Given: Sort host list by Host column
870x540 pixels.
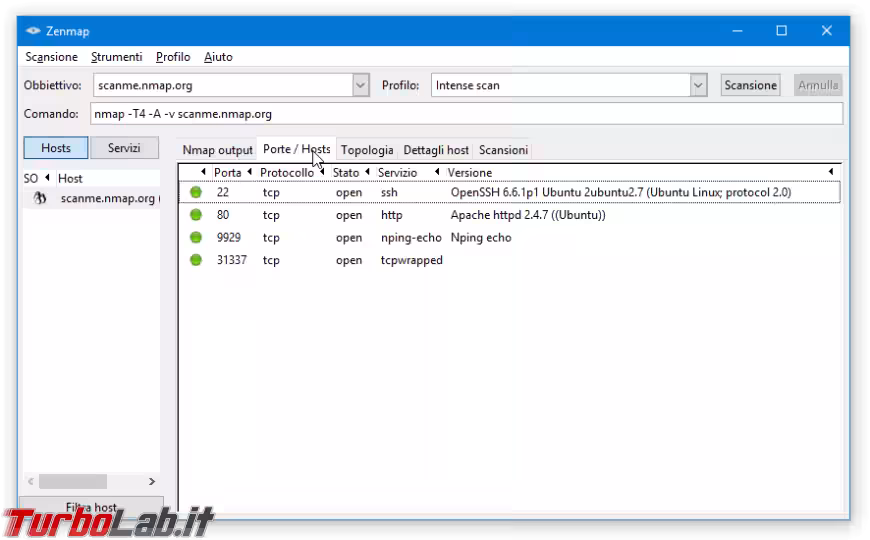Looking at the screenshot, I should pos(70,178).
